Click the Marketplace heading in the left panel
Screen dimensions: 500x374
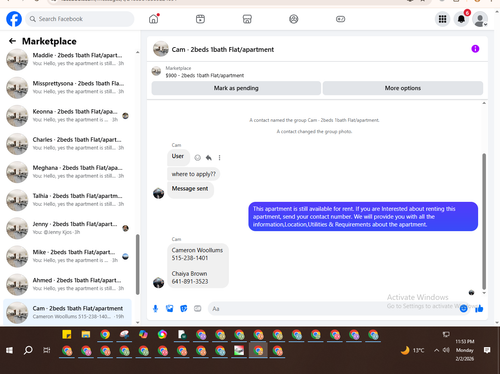(49, 41)
